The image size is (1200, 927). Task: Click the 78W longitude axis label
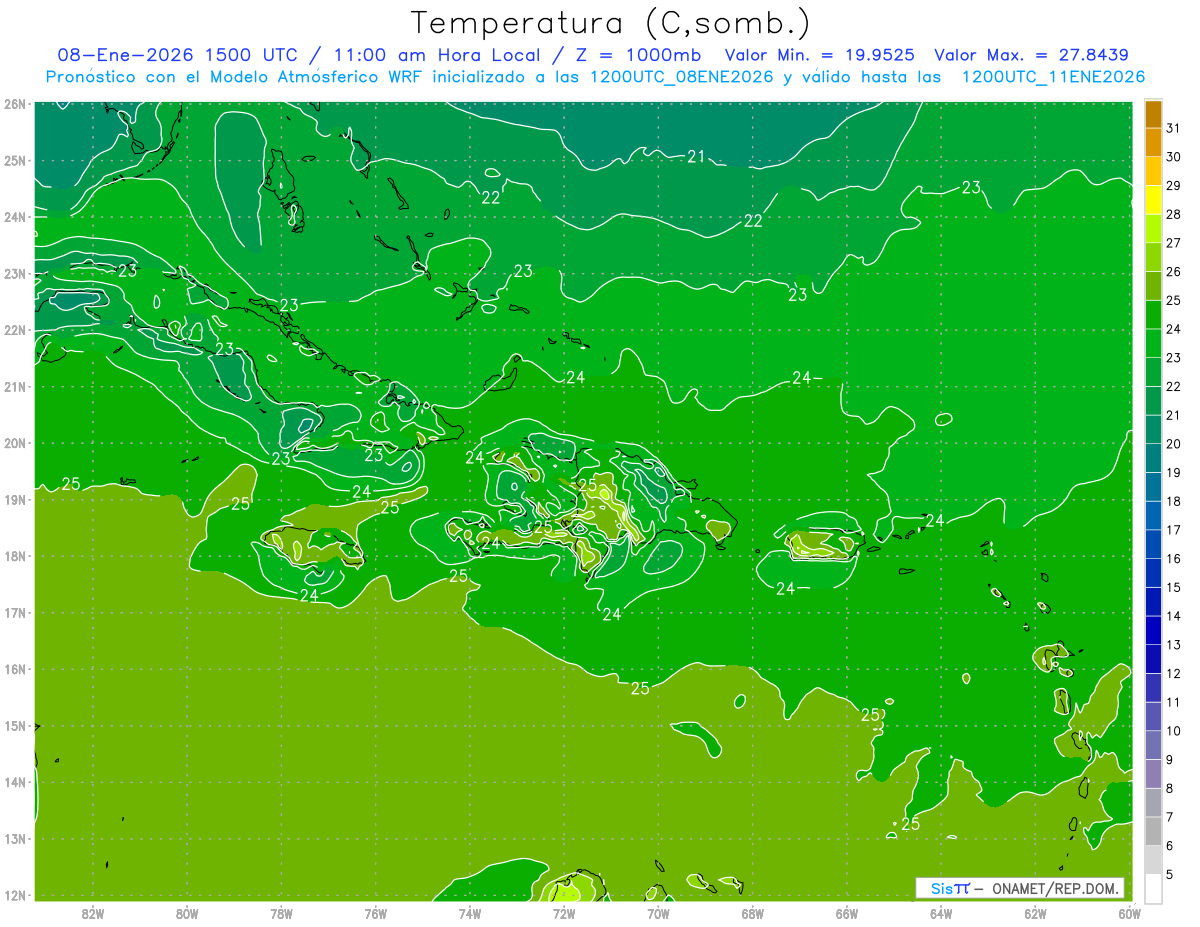coord(281,913)
